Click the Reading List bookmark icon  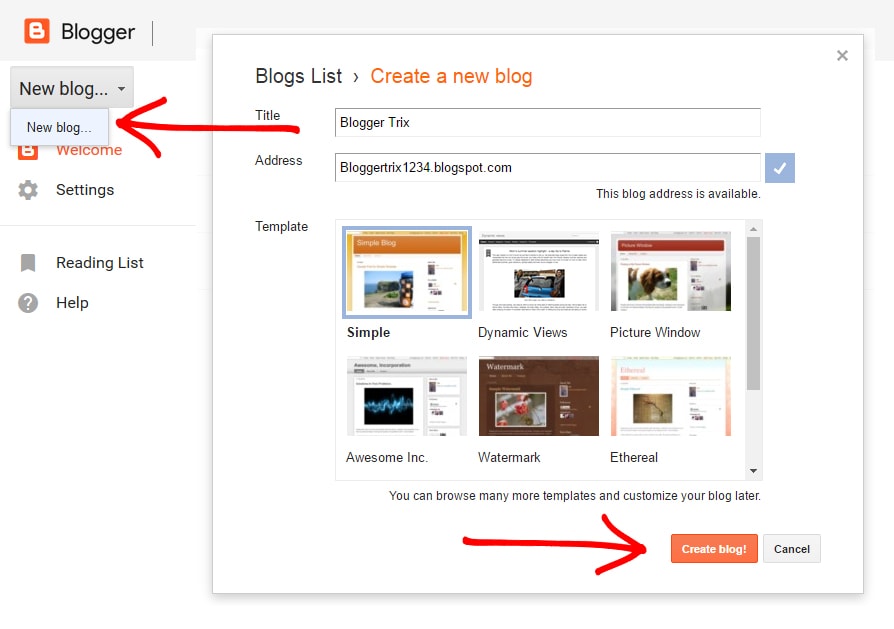tap(28, 263)
